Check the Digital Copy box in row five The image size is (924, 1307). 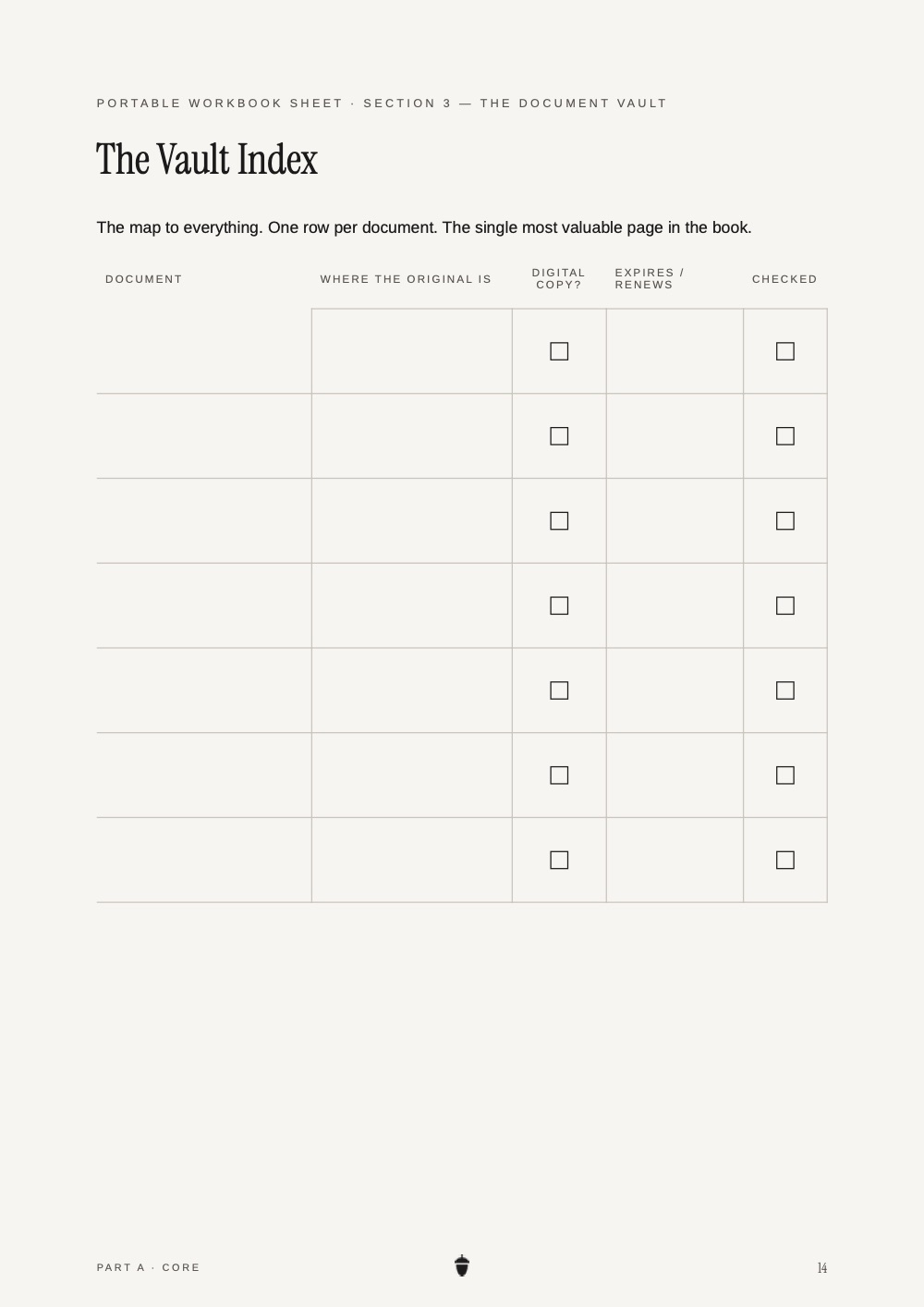[559, 690]
